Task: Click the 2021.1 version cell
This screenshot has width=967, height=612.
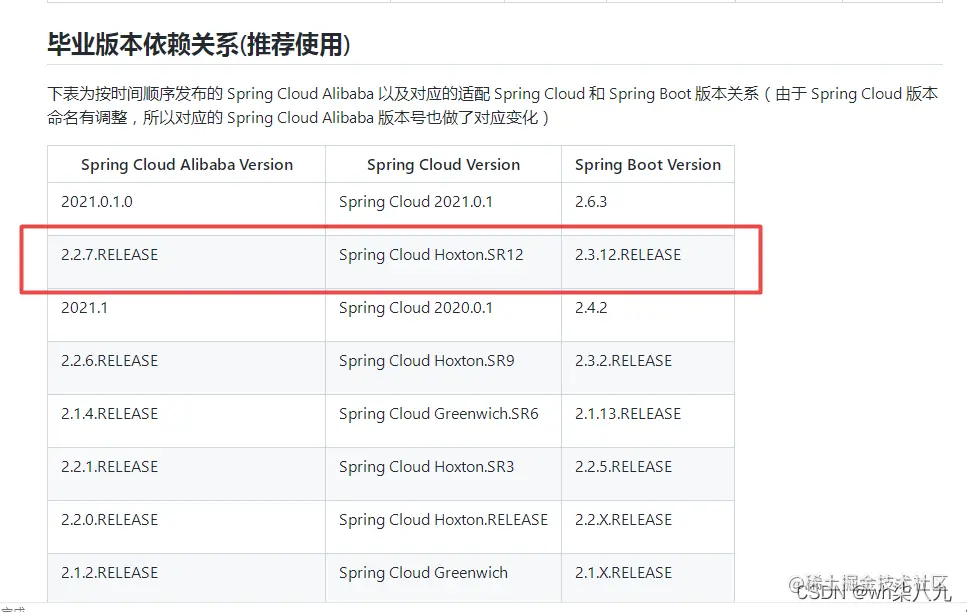Action: pyautogui.click(x=187, y=315)
